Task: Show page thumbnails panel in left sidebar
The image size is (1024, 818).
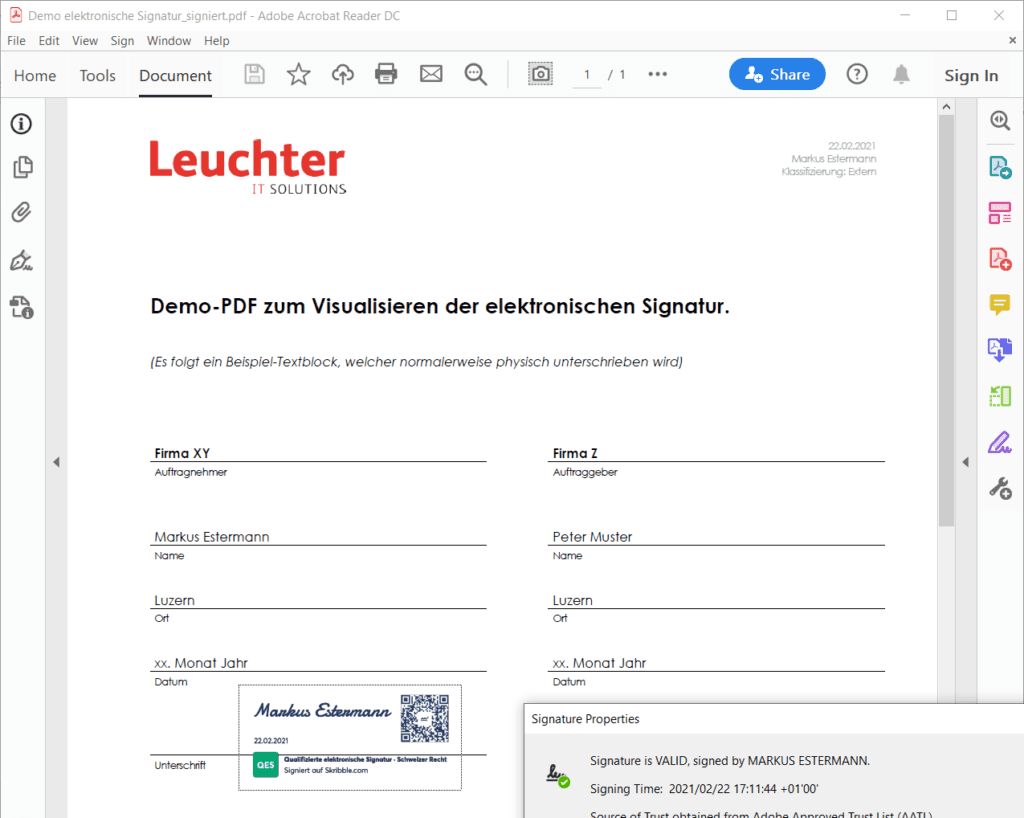Action: tap(23, 167)
